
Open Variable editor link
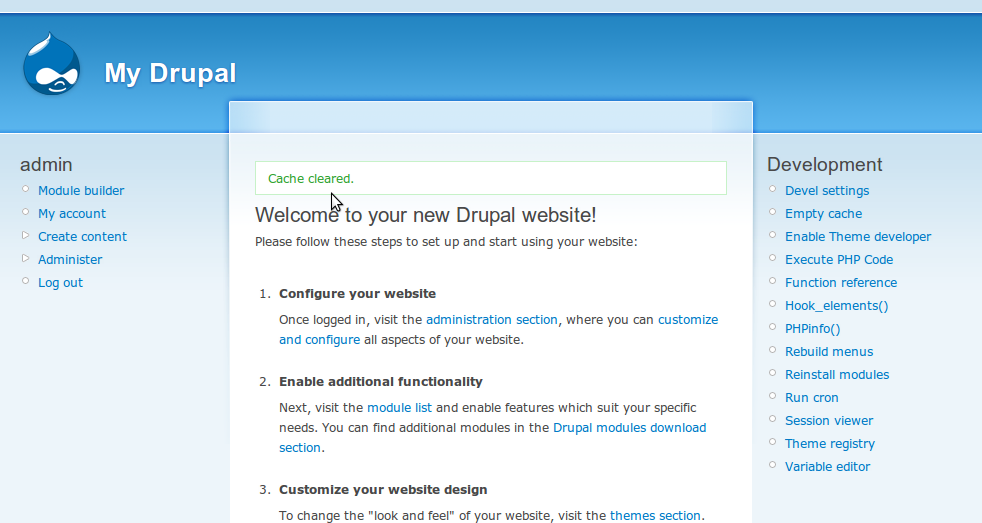(827, 467)
